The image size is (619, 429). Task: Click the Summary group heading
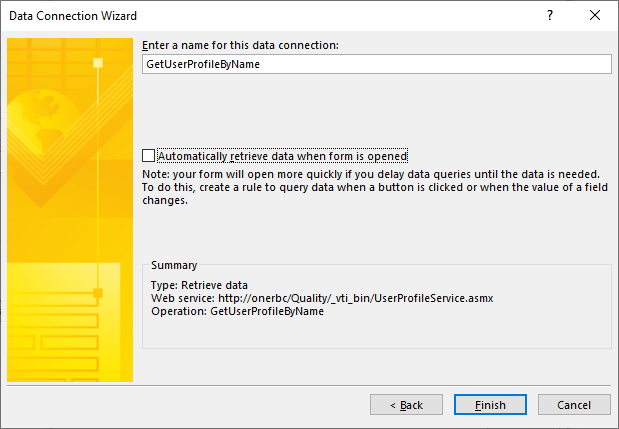[174, 265]
